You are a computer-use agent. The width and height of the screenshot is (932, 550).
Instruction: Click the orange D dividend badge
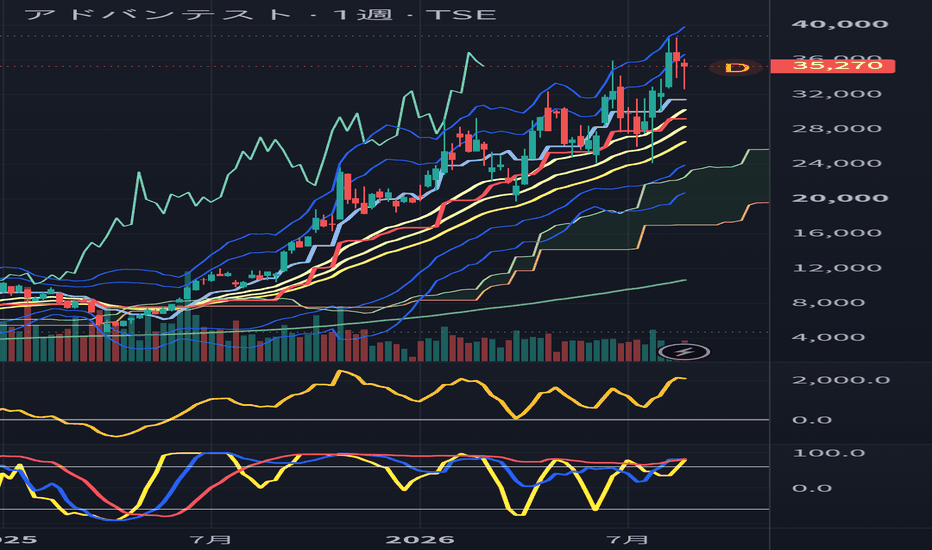point(737,67)
